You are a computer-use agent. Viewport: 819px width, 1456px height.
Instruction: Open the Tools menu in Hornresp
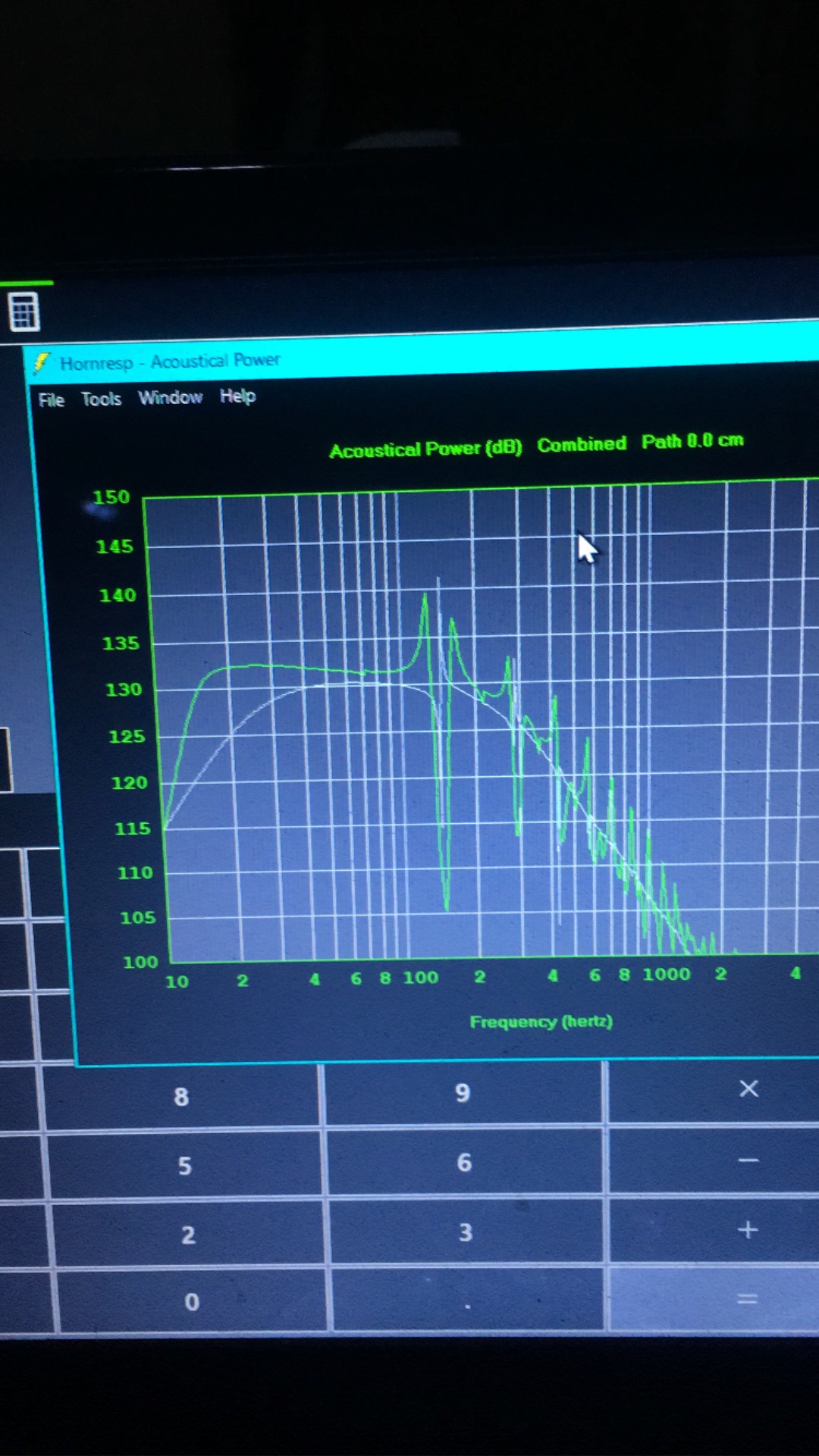point(102,399)
